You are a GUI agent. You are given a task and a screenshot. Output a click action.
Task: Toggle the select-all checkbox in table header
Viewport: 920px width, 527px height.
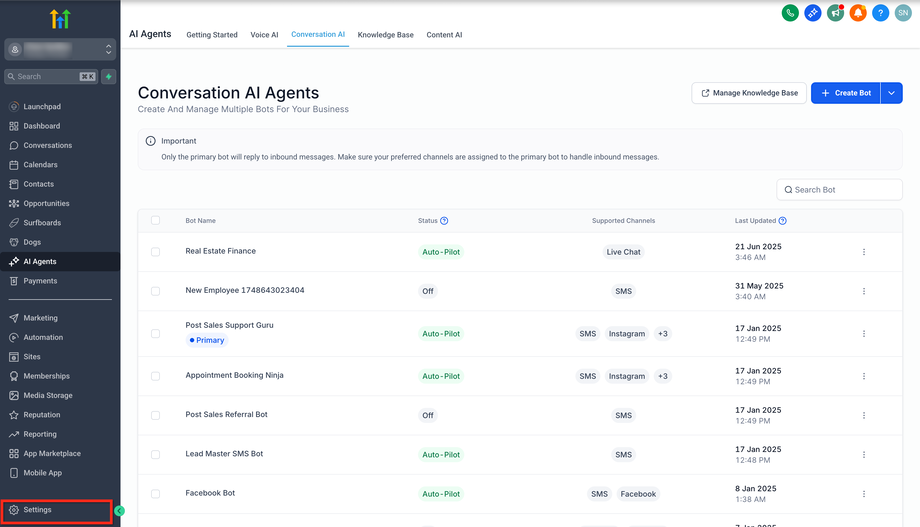(x=155, y=221)
